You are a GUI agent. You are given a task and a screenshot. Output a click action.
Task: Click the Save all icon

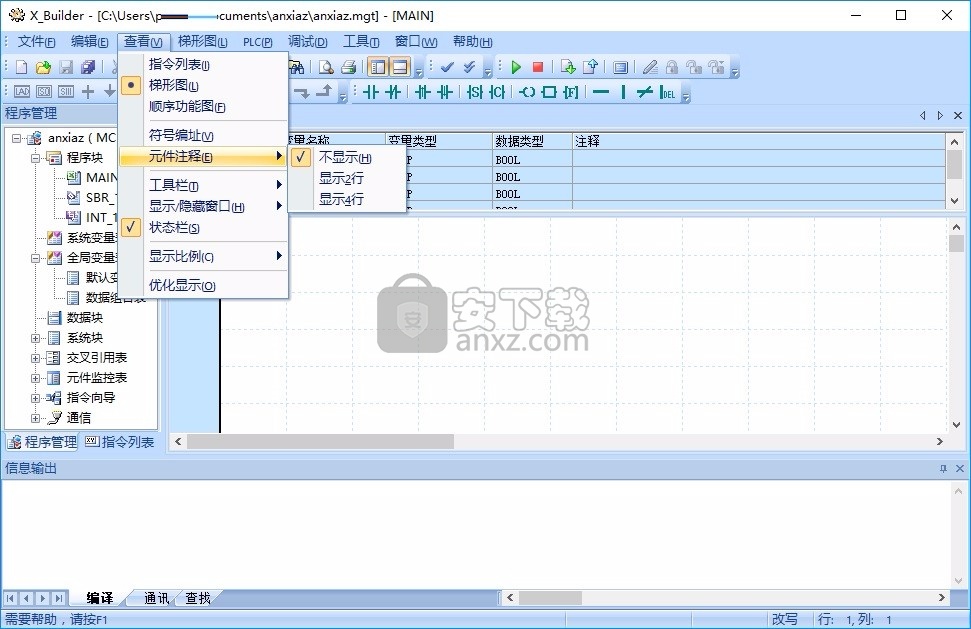pos(88,67)
